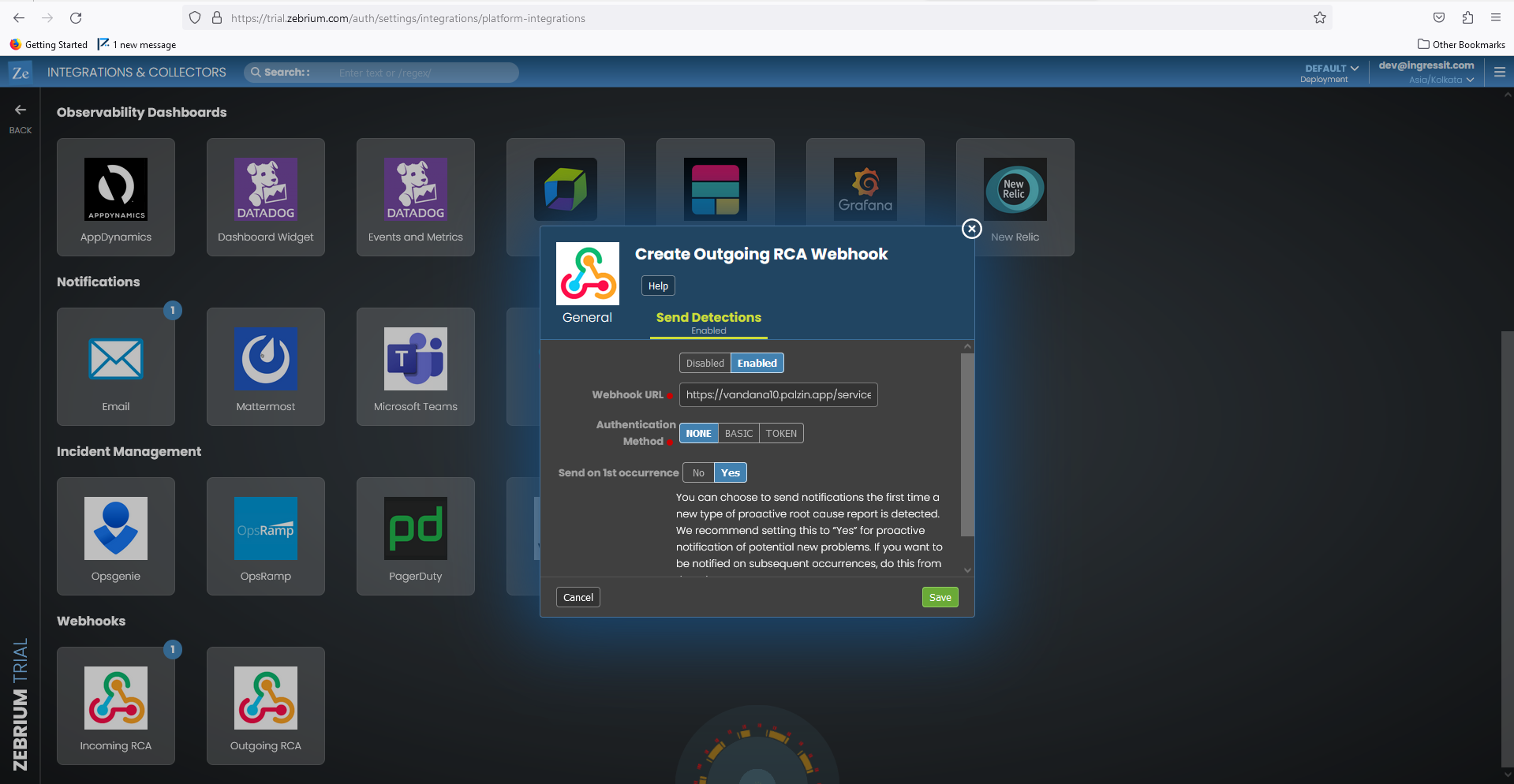Focus the Search text or regex field
The height and width of the screenshot is (784, 1514).
tap(424, 73)
